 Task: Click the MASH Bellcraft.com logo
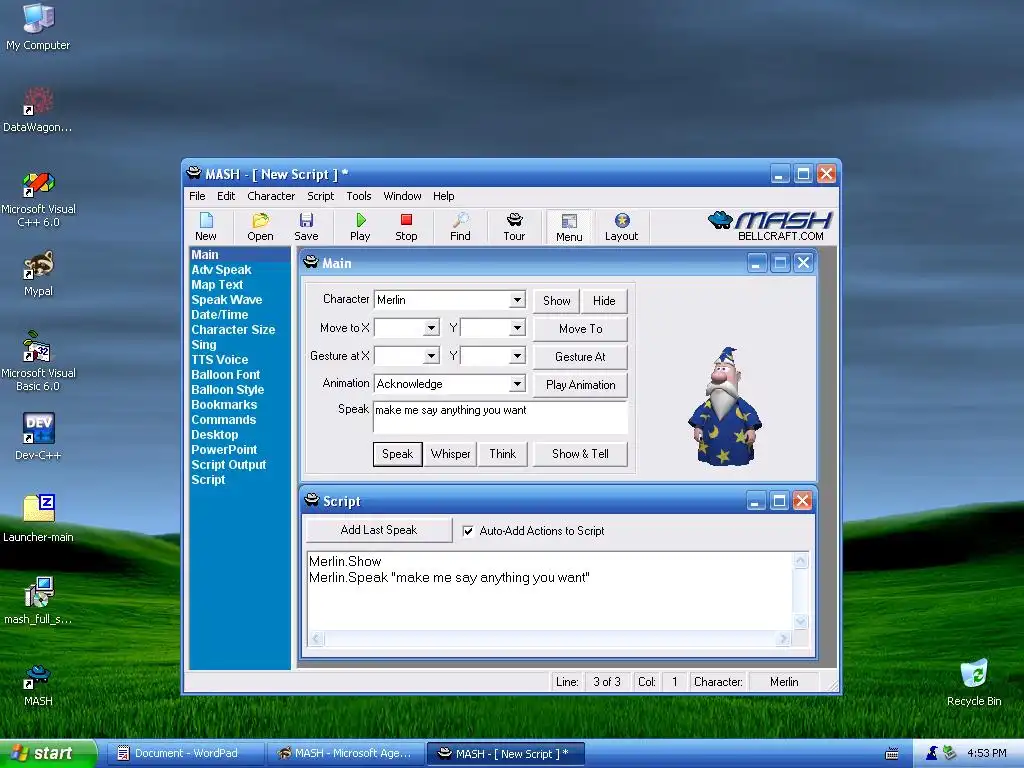click(770, 226)
